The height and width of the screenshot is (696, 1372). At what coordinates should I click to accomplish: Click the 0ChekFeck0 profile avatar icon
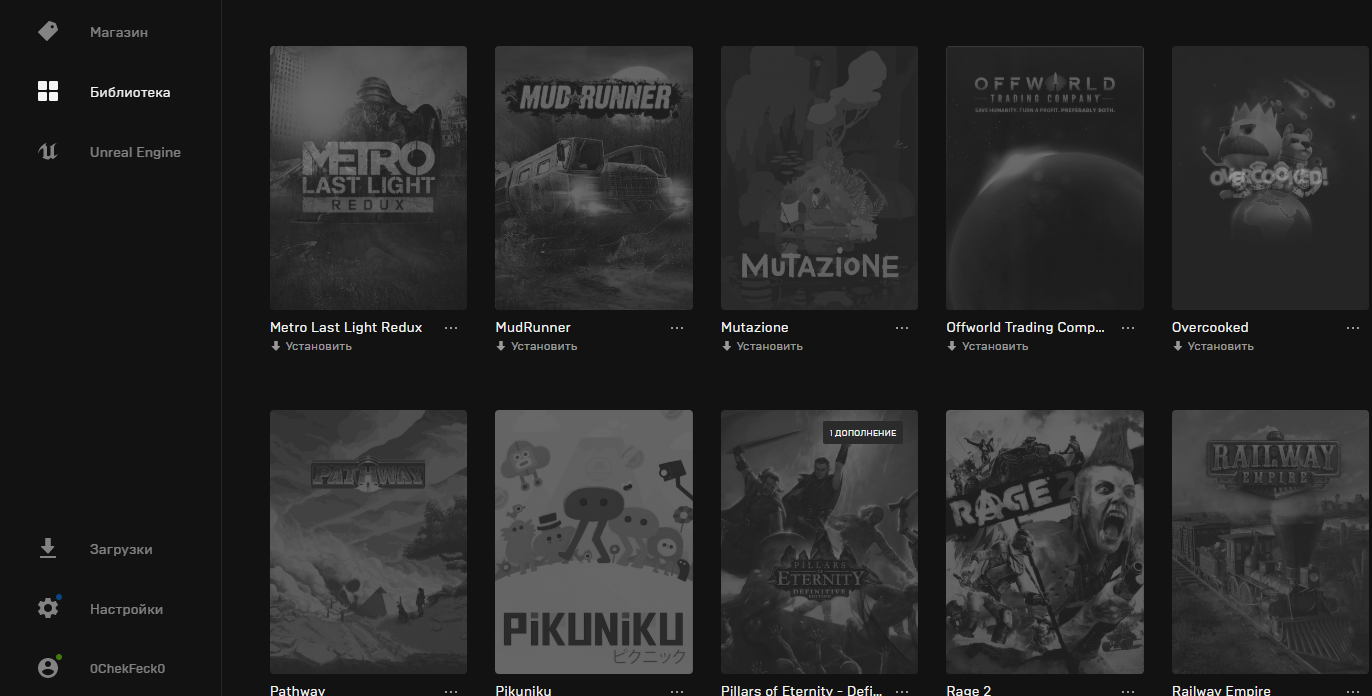(48, 668)
